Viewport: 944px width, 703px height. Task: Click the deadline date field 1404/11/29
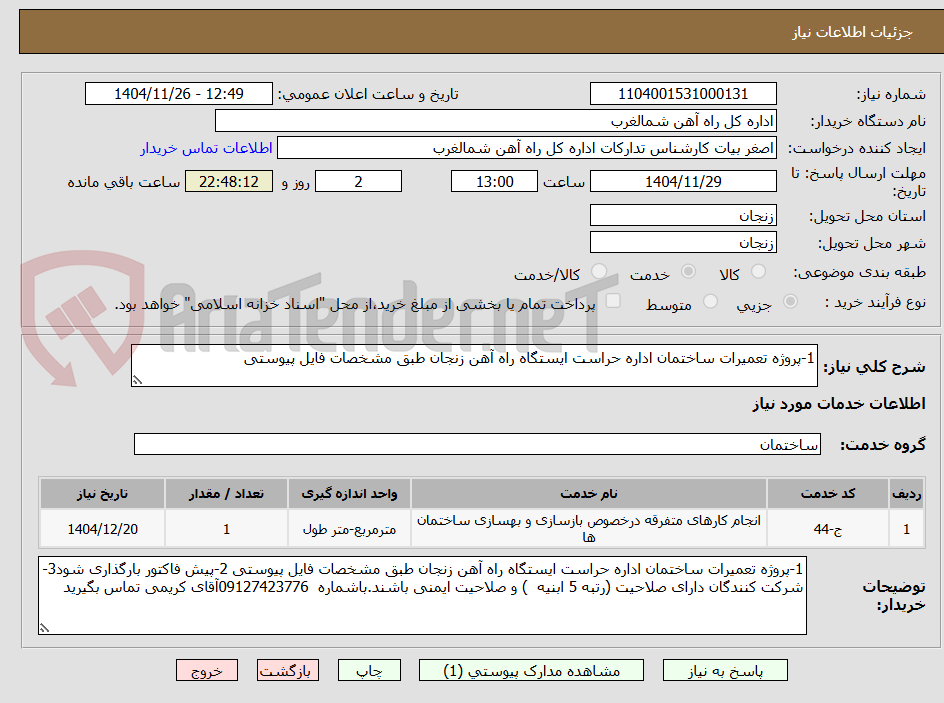click(x=683, y=181)
